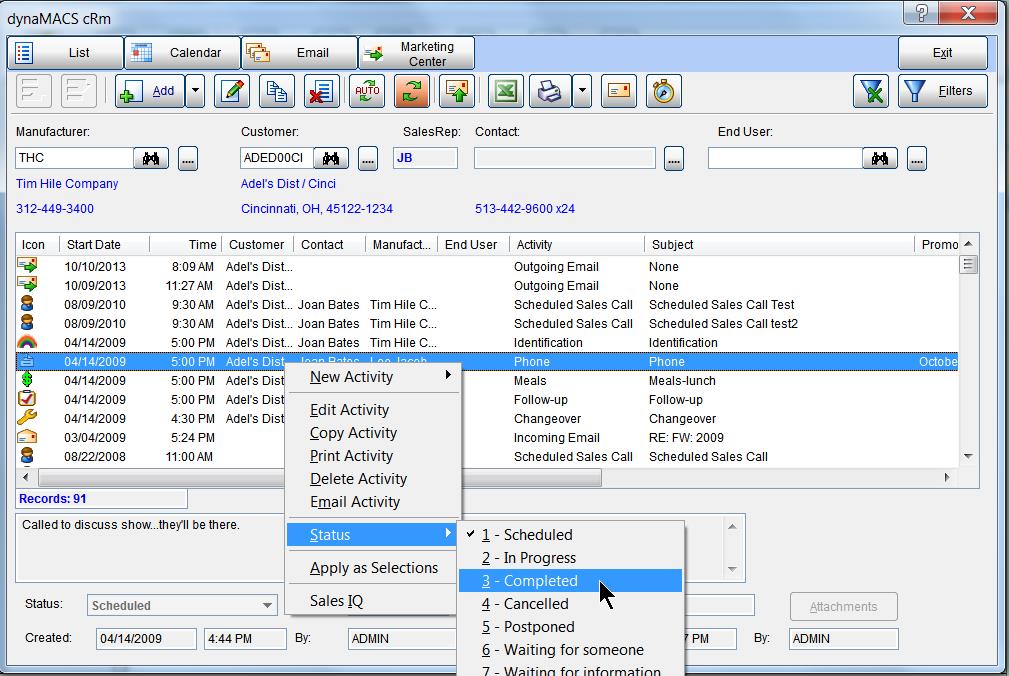
Task: Click the Excel export icon
Action: pyautogui.click(x=506, y=91)
